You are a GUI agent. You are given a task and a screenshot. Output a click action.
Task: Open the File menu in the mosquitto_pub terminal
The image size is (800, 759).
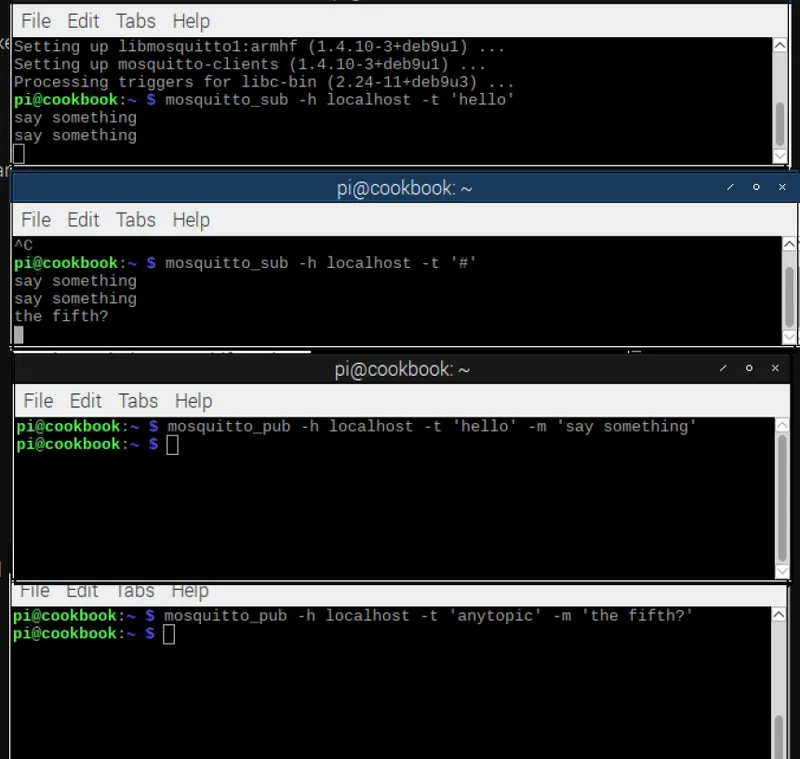point(37,400)
